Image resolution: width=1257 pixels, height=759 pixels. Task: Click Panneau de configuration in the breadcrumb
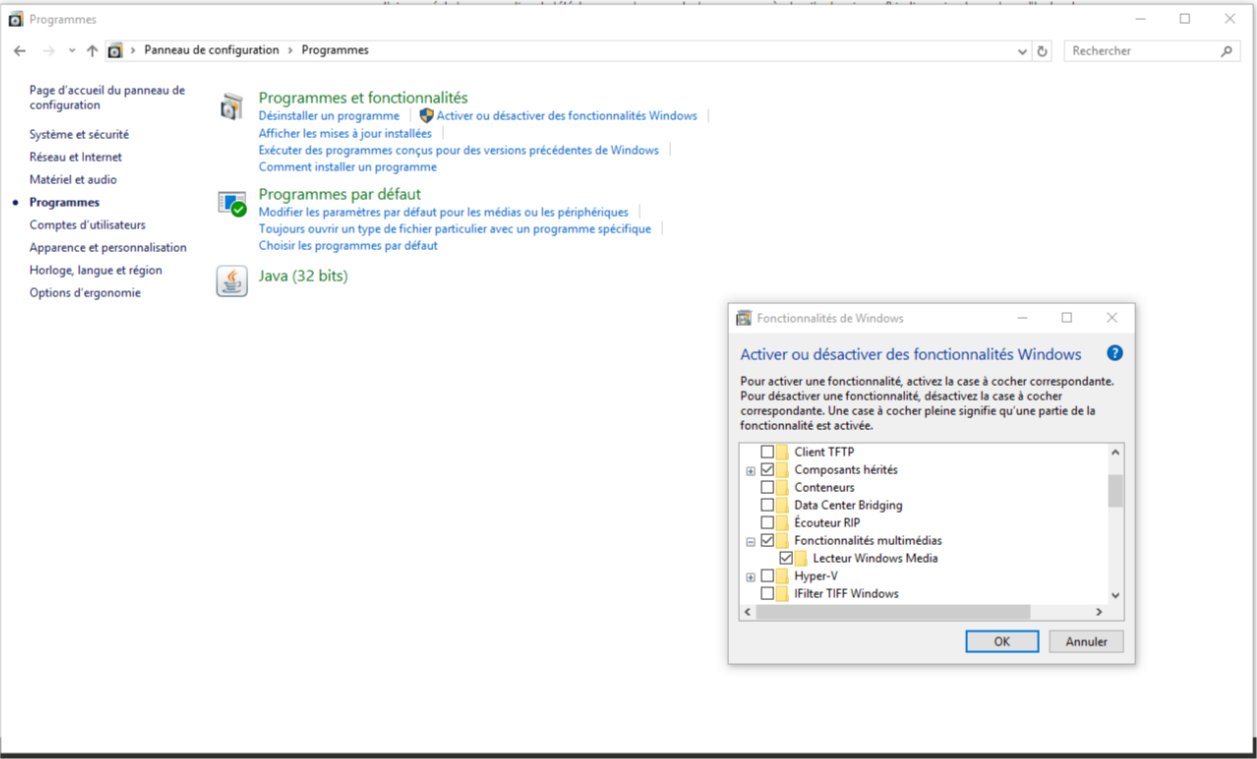click(212, 50)
